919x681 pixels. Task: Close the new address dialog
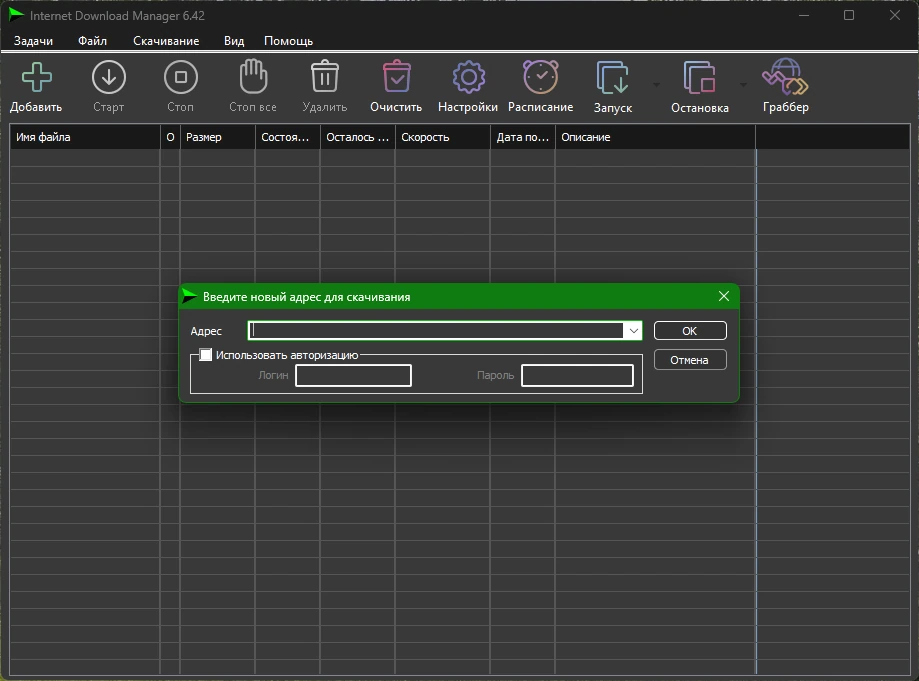click(724, 297)
